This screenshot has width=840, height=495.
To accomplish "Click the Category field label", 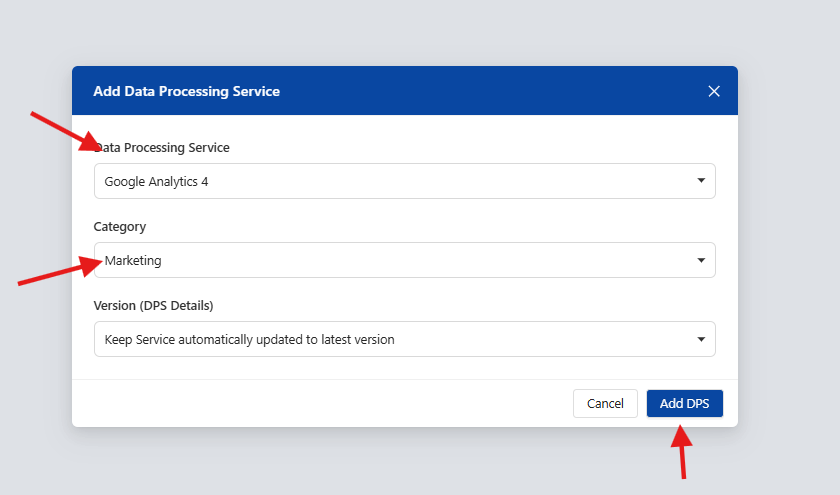I will coord(119,227).
